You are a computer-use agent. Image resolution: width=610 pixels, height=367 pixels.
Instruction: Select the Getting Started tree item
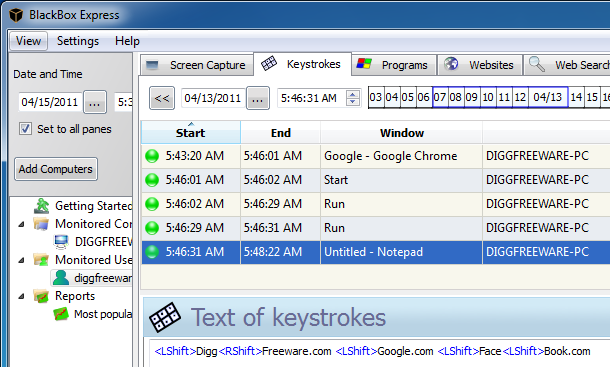93,206
